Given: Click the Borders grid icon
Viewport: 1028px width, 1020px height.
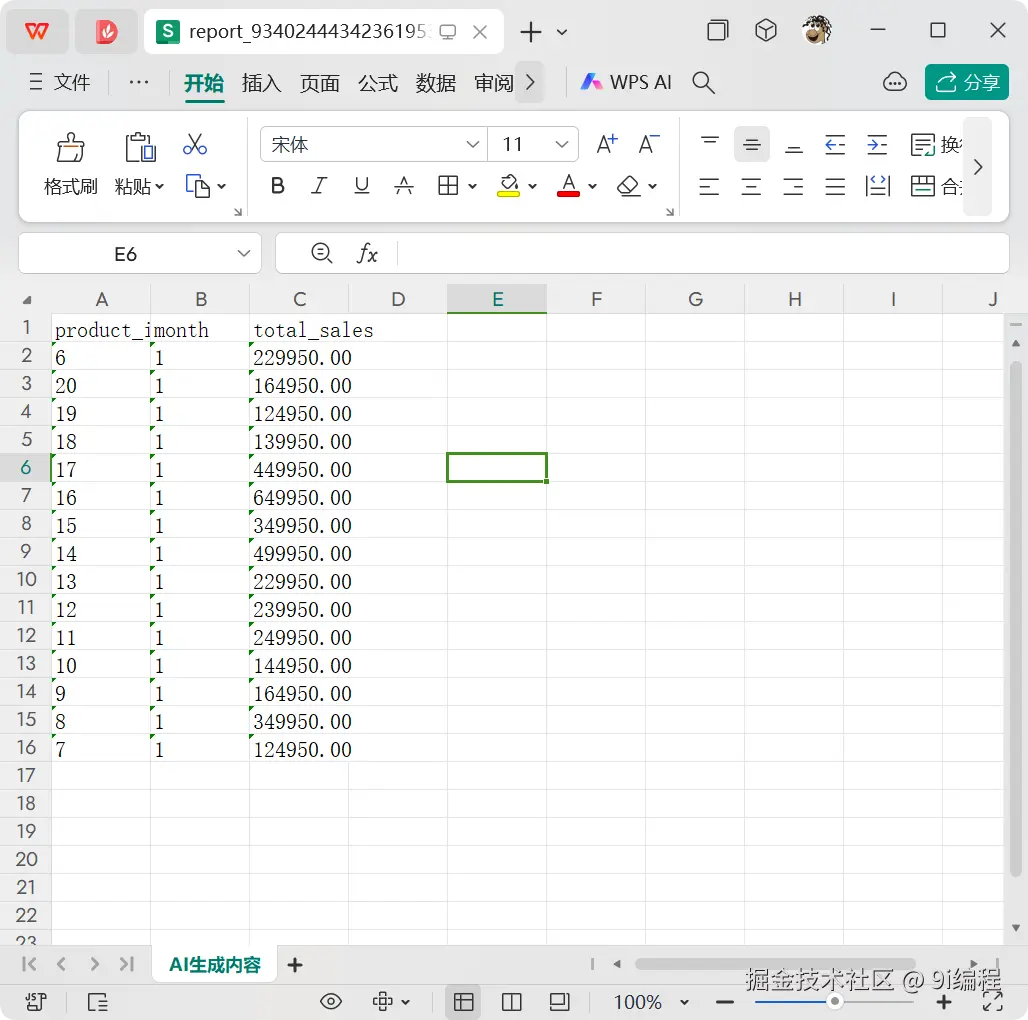Looking at the screenshot, I should click(448, 186).
